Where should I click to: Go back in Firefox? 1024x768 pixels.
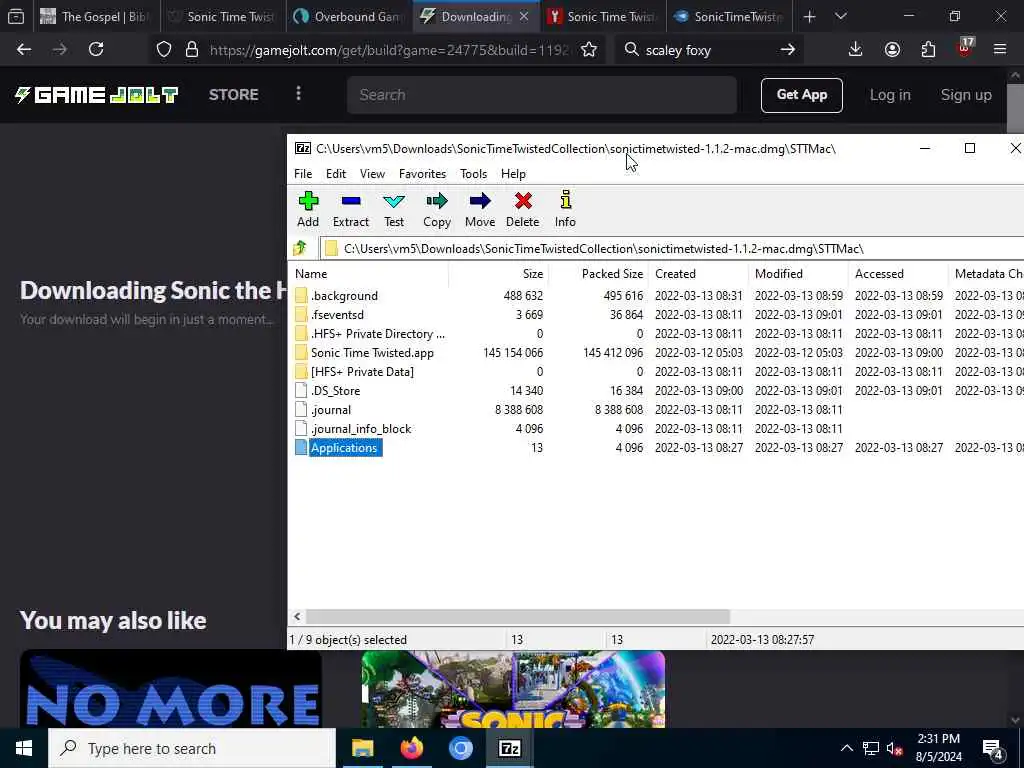[24, 49]
